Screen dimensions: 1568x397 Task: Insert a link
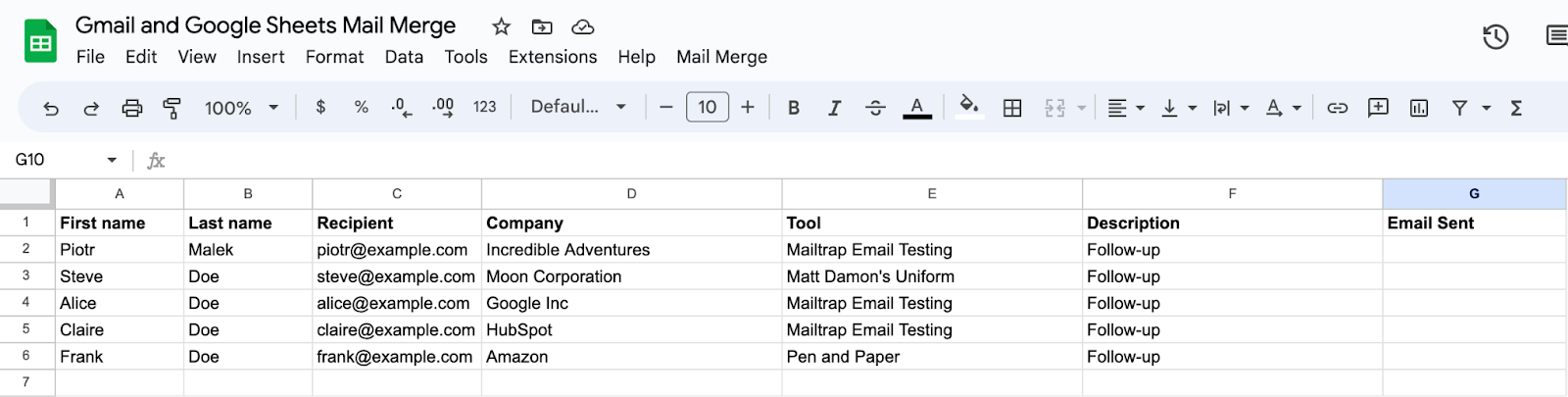click(1338, 108)
